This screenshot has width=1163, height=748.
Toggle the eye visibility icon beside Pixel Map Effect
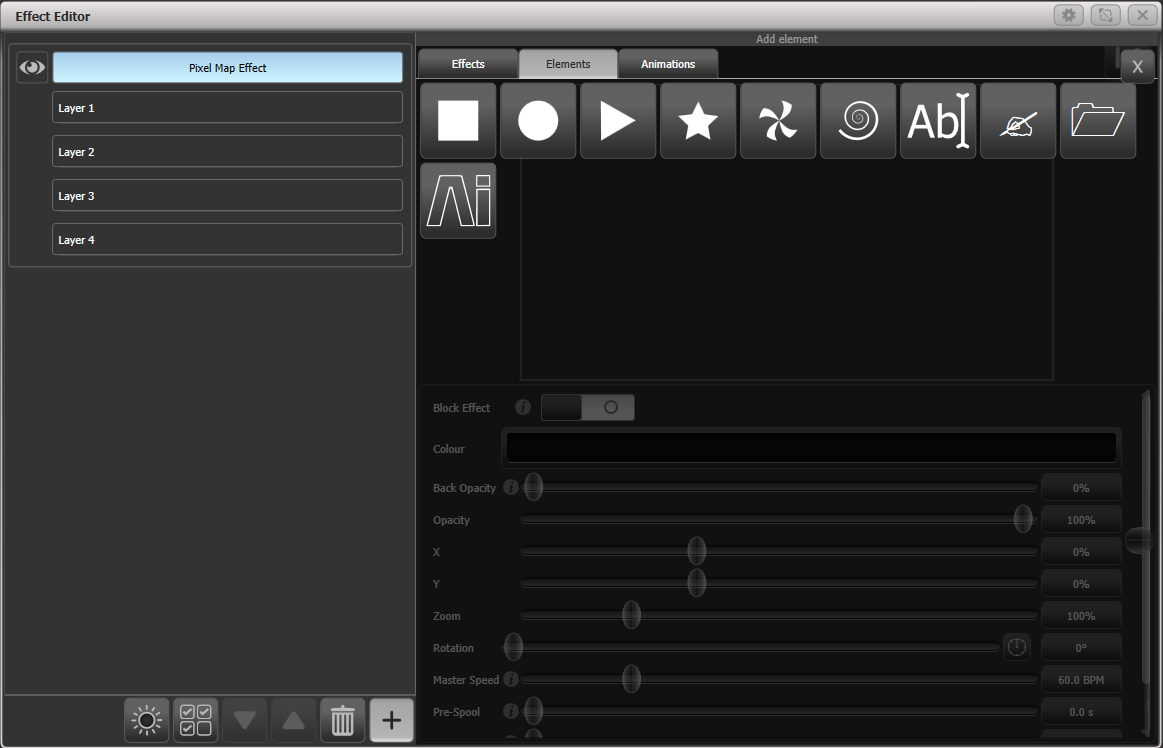tap(31, 66)
